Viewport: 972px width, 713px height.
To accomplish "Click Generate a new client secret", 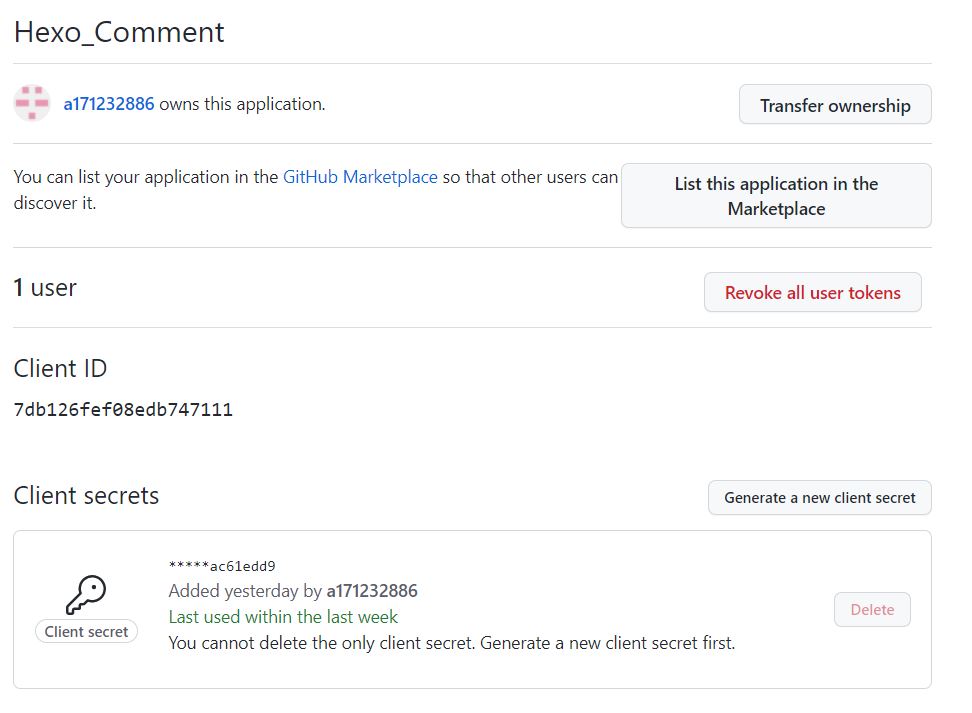I will (820, 497).
